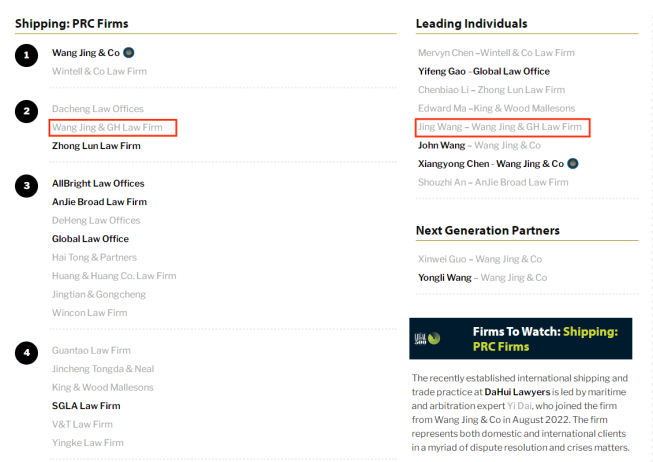Open Mervyn Chen leading individual entry
Image resolution: width=653 pixels, height=462 pixels.
[496, 53]
